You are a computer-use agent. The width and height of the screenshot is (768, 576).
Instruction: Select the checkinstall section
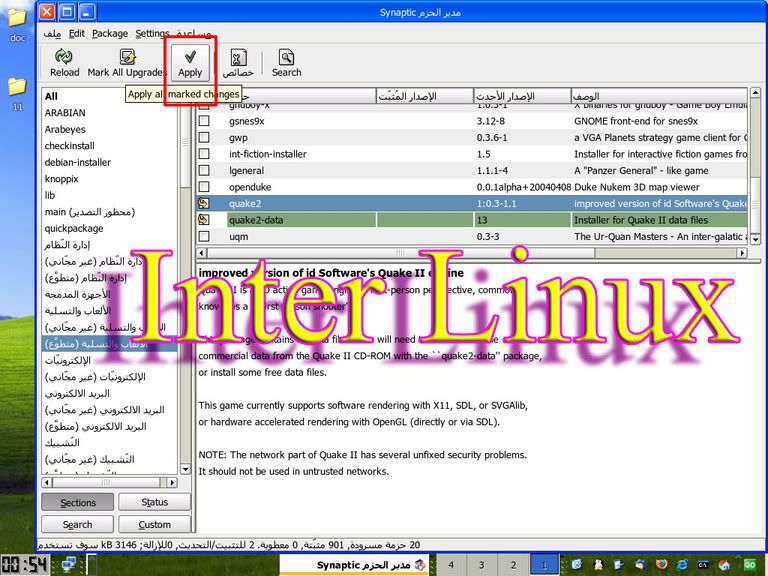click(110, 145)
